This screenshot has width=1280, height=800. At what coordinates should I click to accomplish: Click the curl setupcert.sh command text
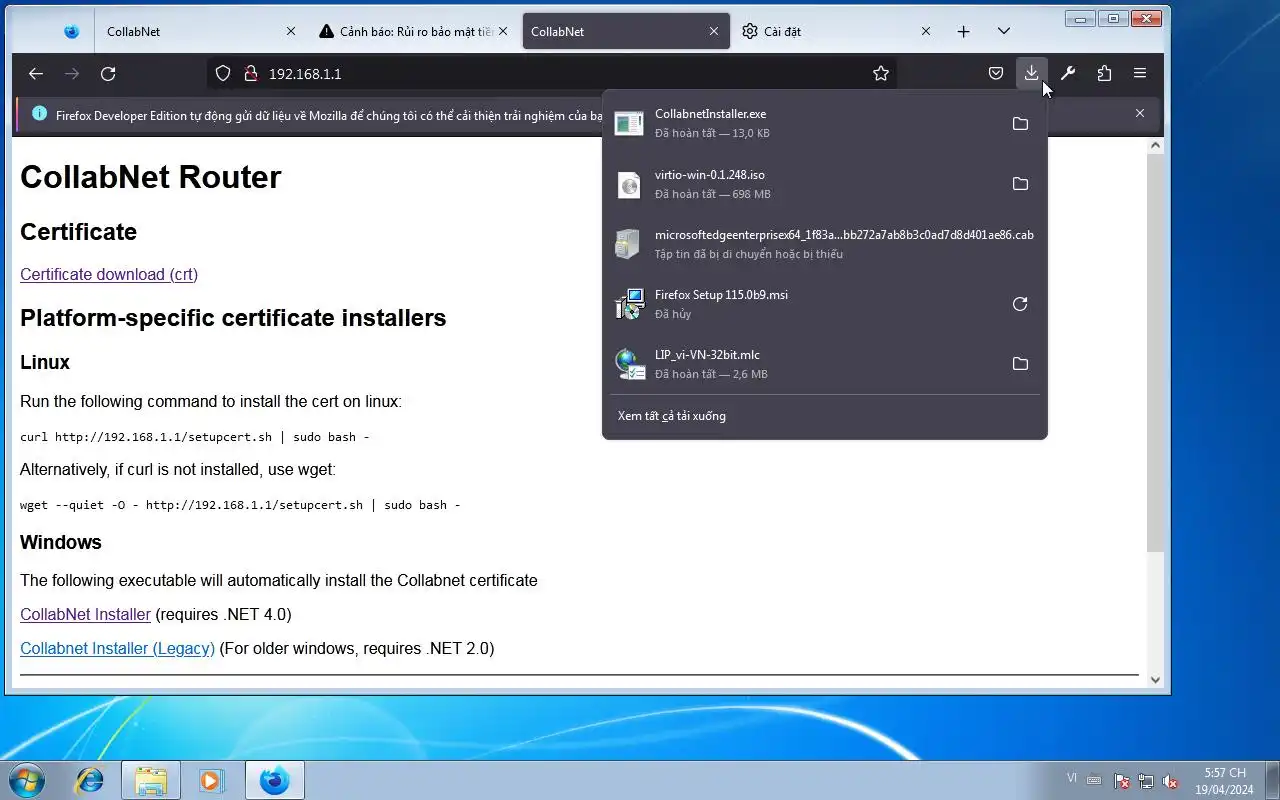pyautogui.click(x=195, y=437)
